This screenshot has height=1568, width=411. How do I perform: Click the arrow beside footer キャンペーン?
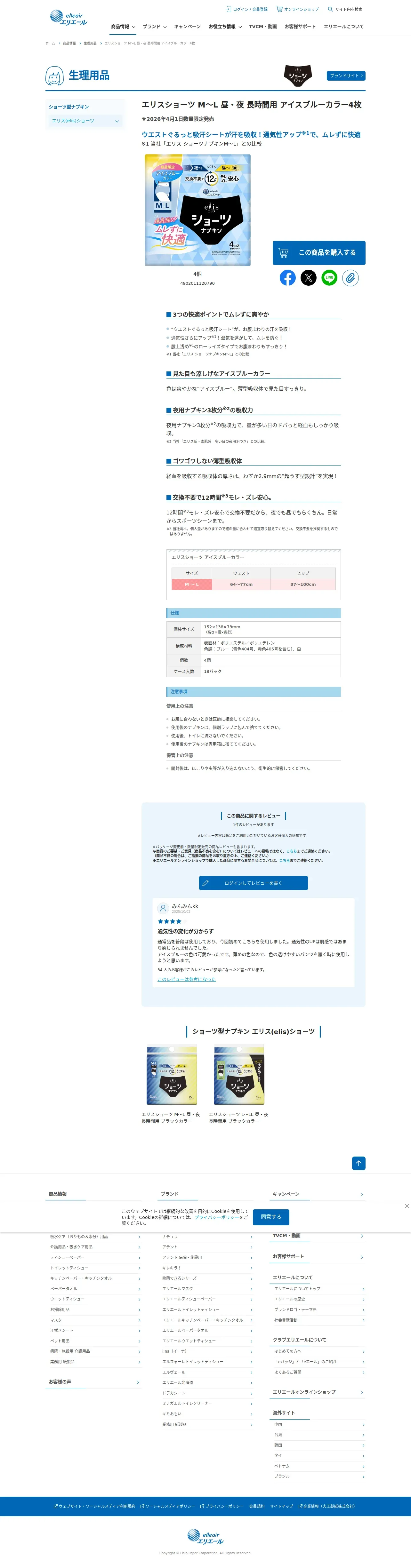pyautogui.click(x=362, y=1194)
